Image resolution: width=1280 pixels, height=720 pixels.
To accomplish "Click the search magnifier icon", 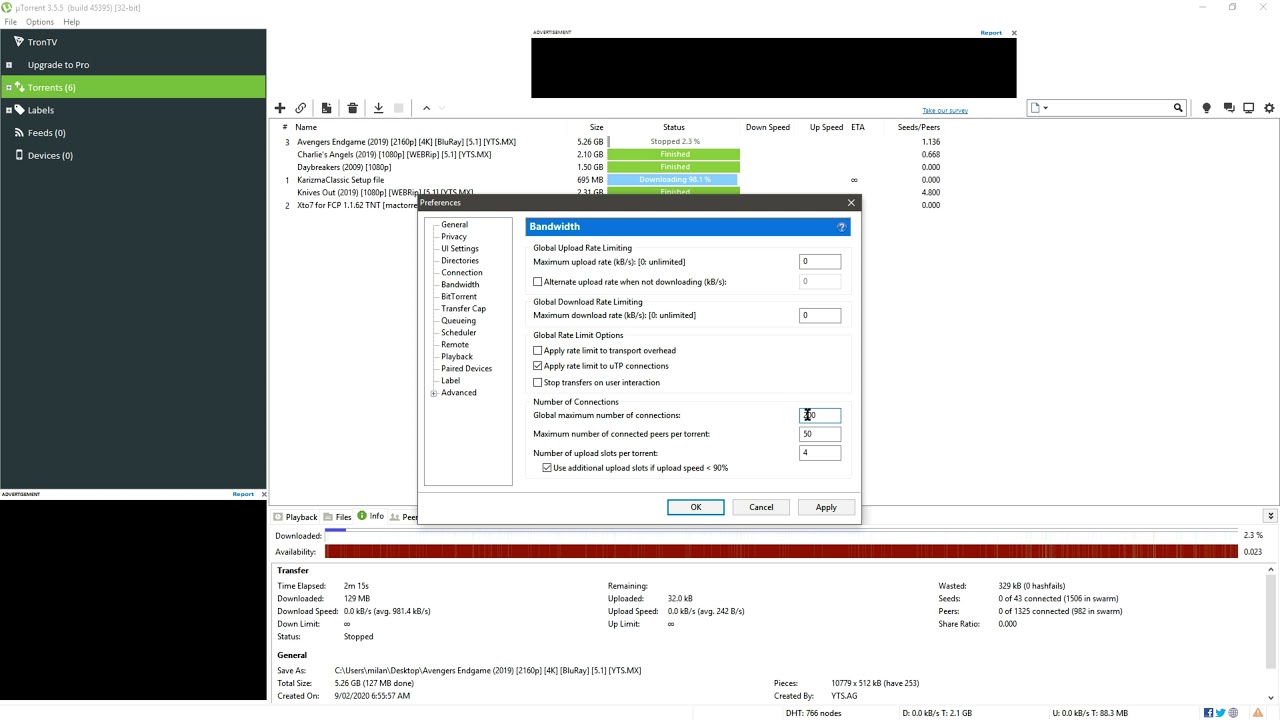I will click(1178, 108).
